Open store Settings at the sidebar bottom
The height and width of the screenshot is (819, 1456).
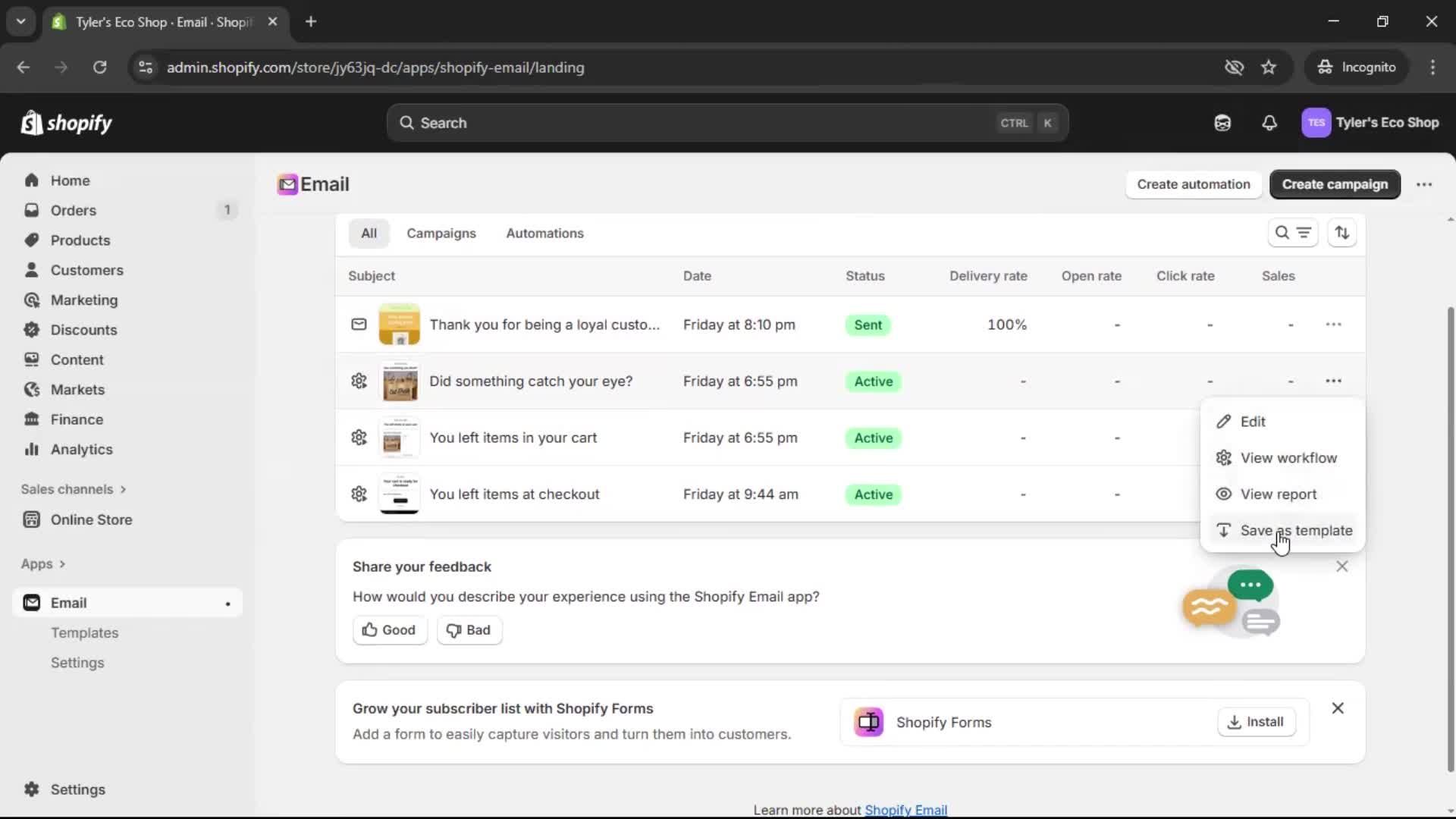click(77, 789)
